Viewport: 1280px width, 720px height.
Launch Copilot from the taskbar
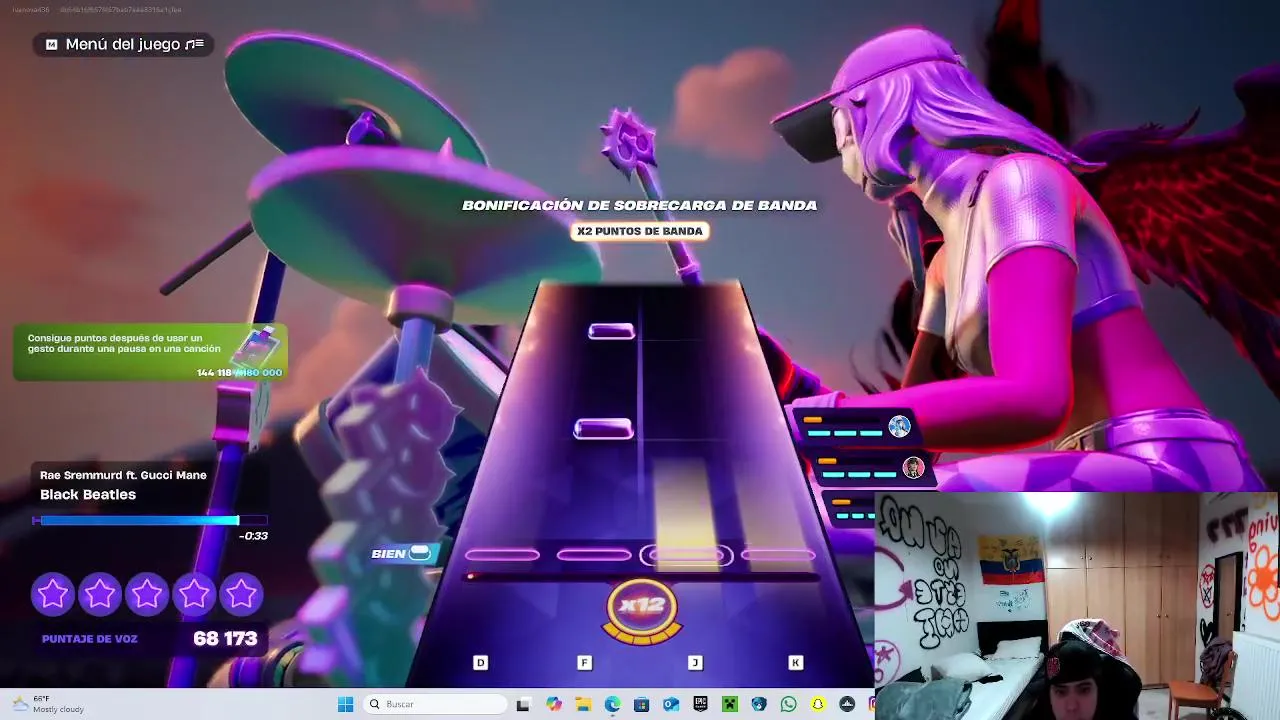click(x=554, y=704)
